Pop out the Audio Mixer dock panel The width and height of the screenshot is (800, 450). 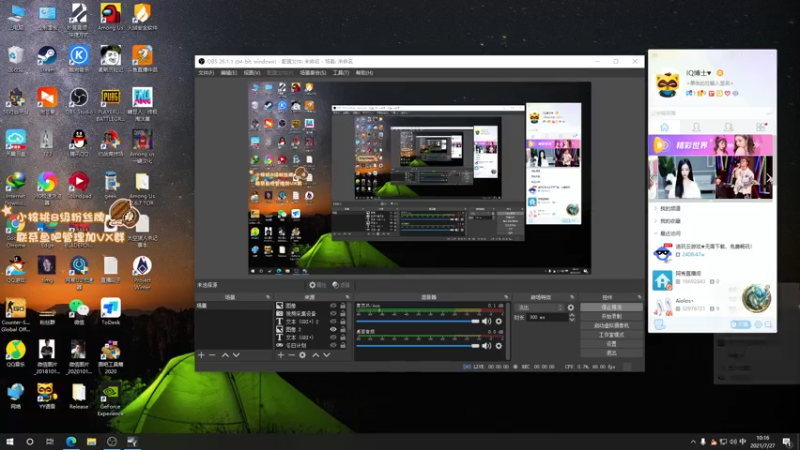[x=506, y=297]
